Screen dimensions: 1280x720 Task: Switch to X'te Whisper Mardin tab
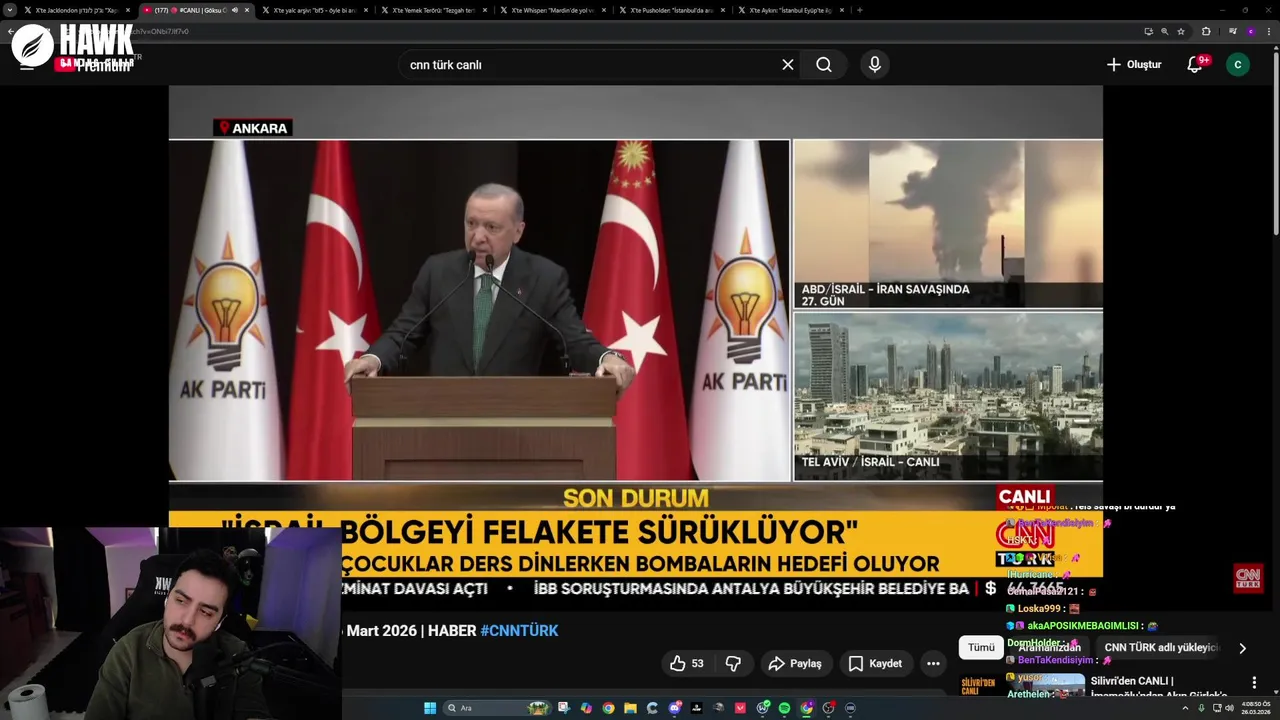pyautogui.click(x=552, y=10)
